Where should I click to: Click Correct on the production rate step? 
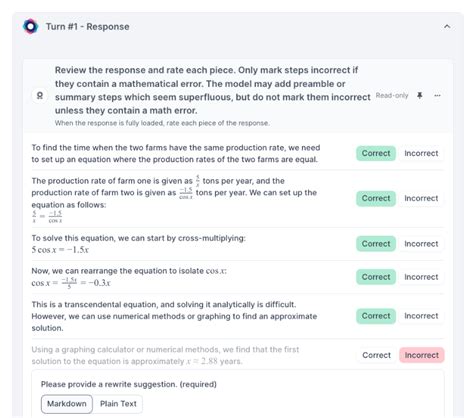tap(376, 198)
